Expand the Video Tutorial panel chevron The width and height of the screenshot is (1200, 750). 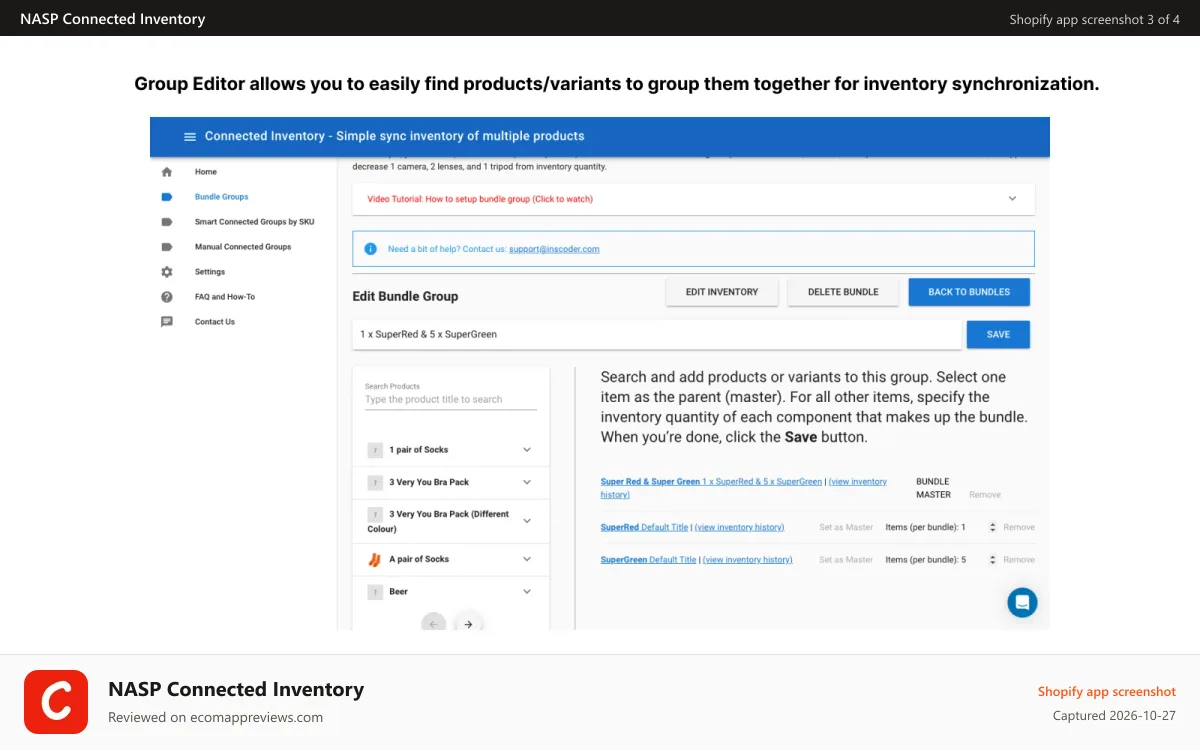pyautogui.click(x=1012, y=199)
